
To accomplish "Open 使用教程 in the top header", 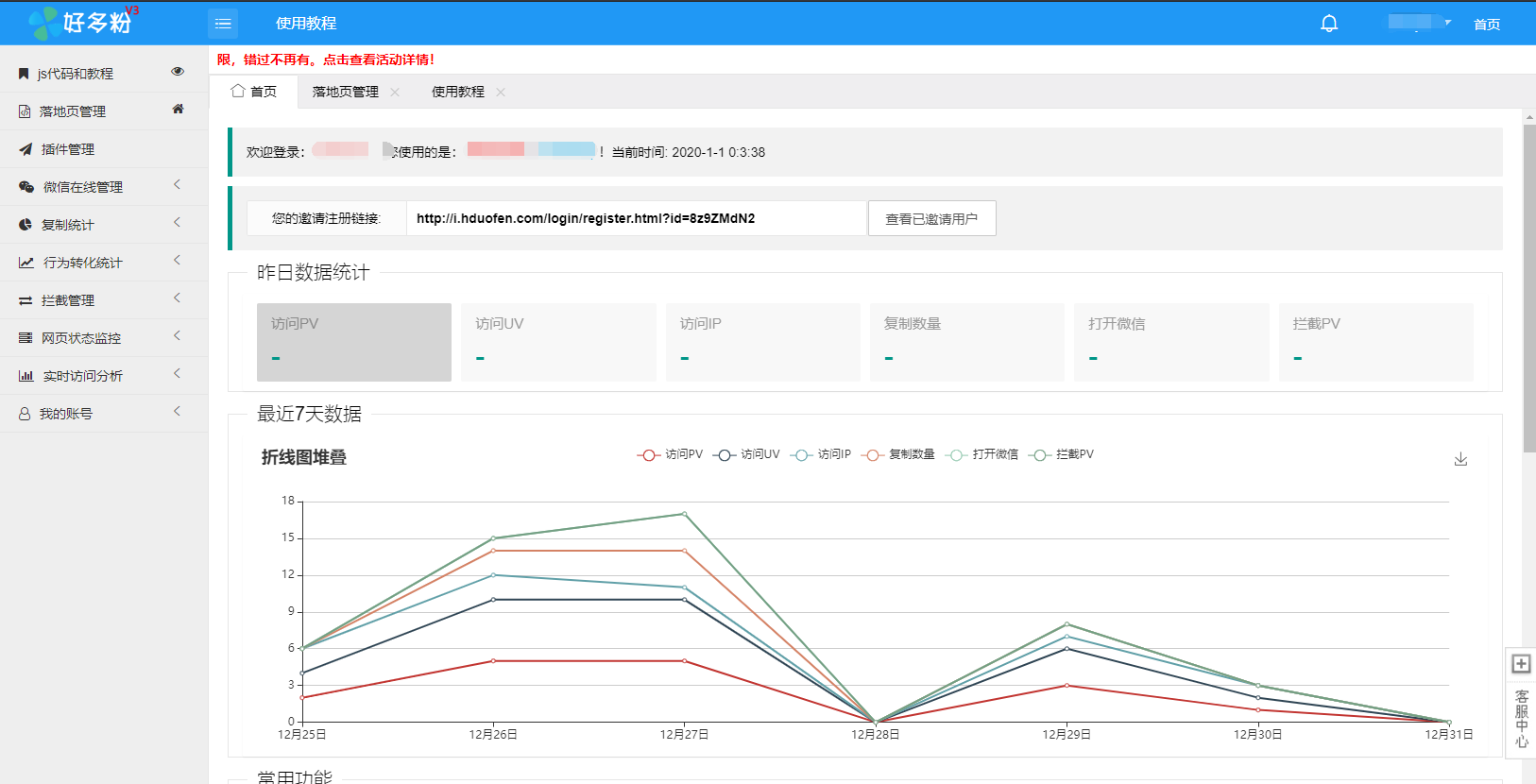I will [306, 24].
